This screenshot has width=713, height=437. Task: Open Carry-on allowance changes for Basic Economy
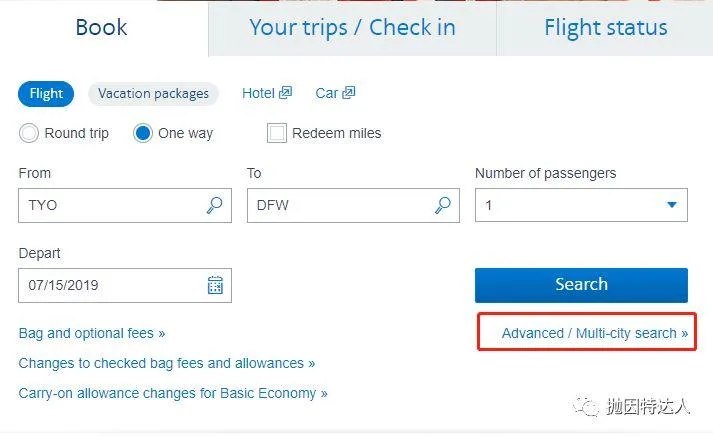173,393
